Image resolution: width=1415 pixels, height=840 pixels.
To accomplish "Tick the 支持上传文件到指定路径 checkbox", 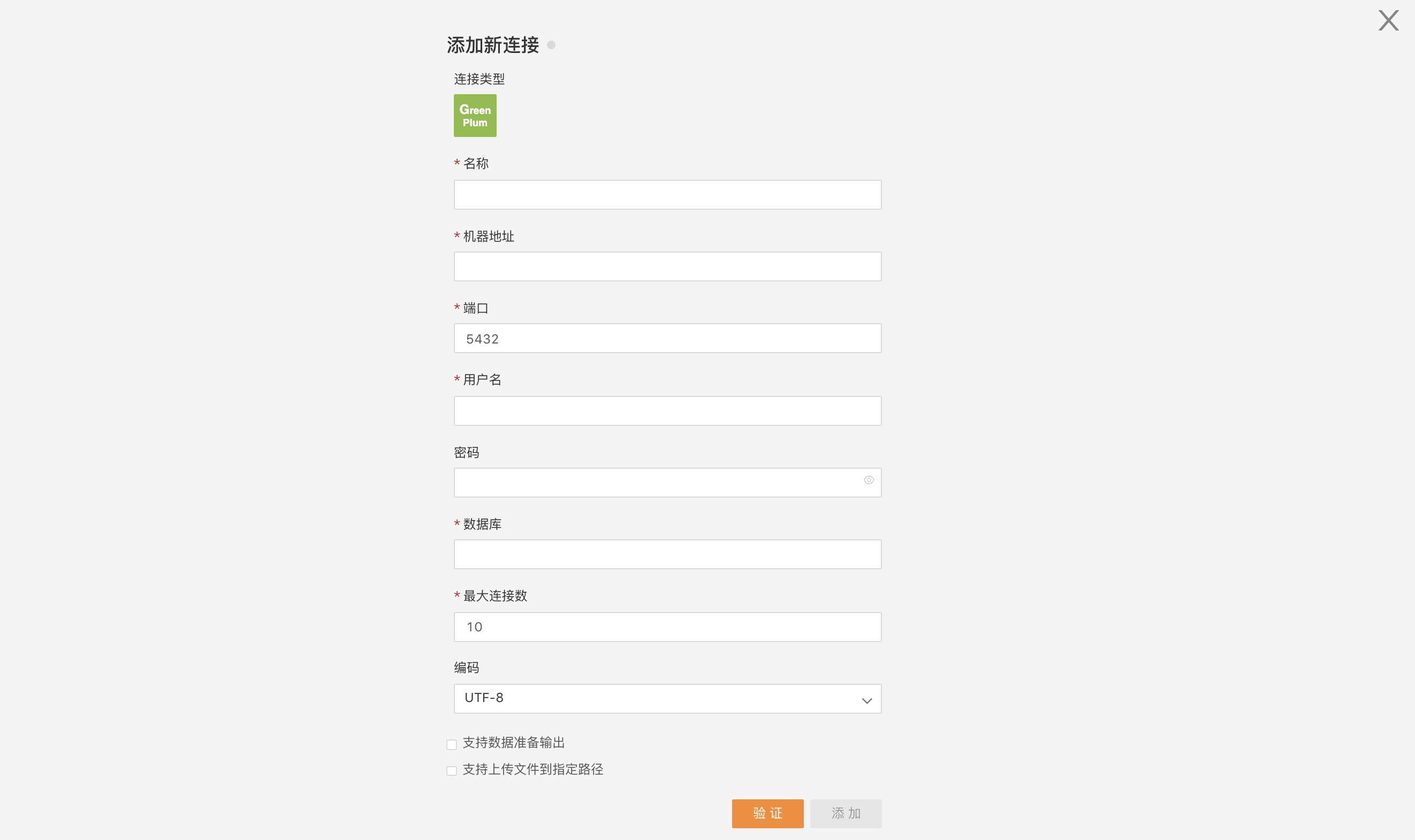I will coord(451,771).
